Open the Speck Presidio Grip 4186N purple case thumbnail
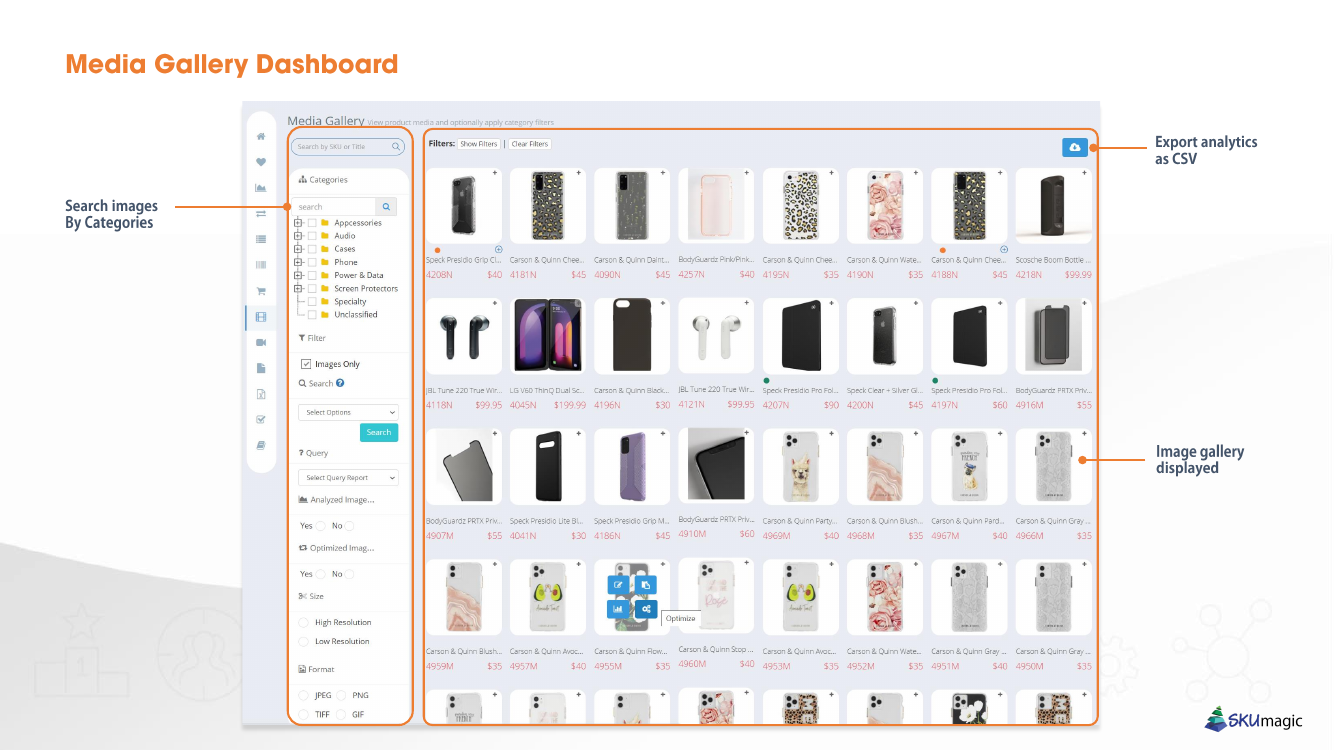Screen dimensions: 1334x750 point(632,466)
